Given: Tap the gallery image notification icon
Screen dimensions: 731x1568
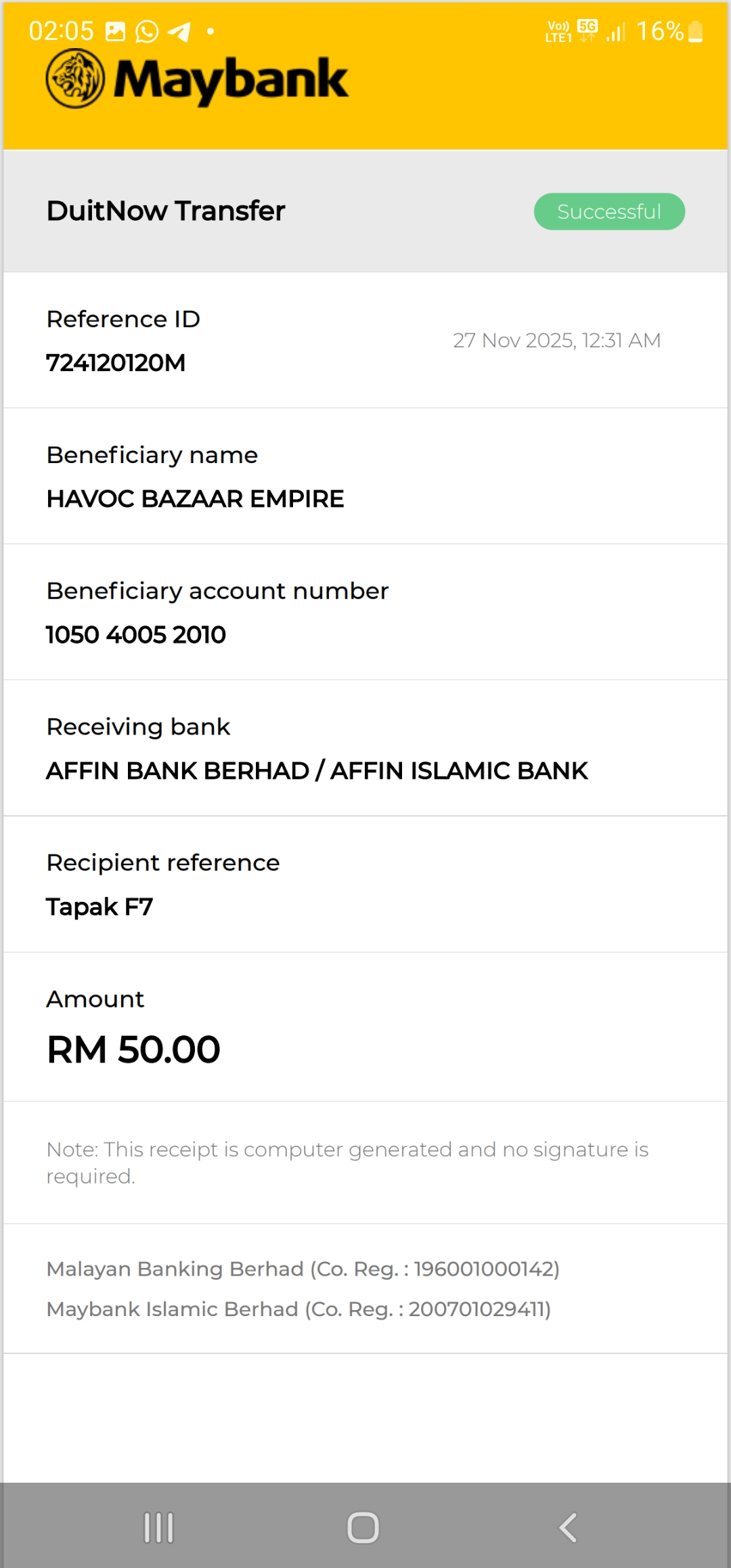Looking at the screenshot, I should tap(116, 31).
